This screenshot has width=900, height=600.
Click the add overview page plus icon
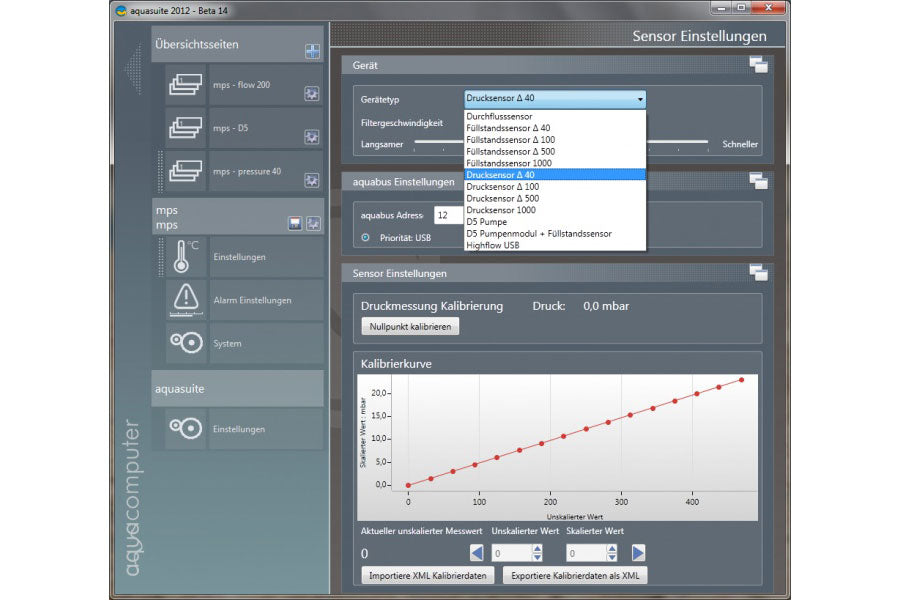[312, 52]
